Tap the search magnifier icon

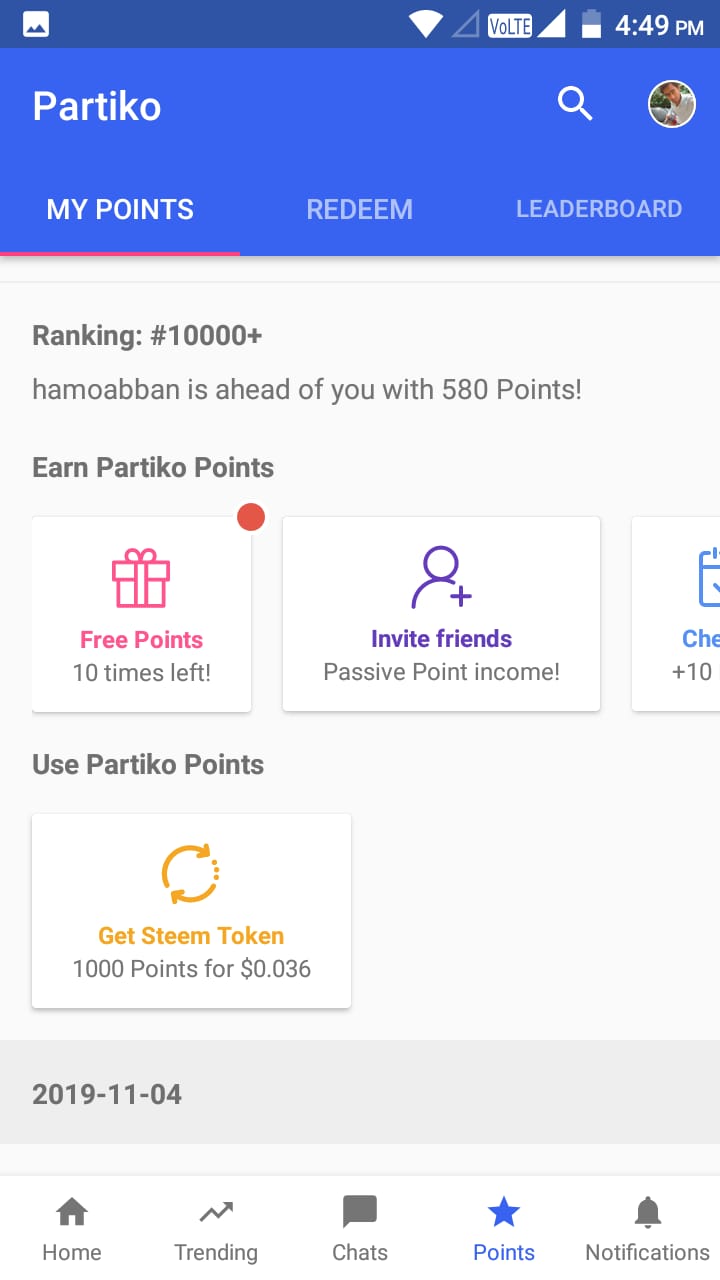575,104
